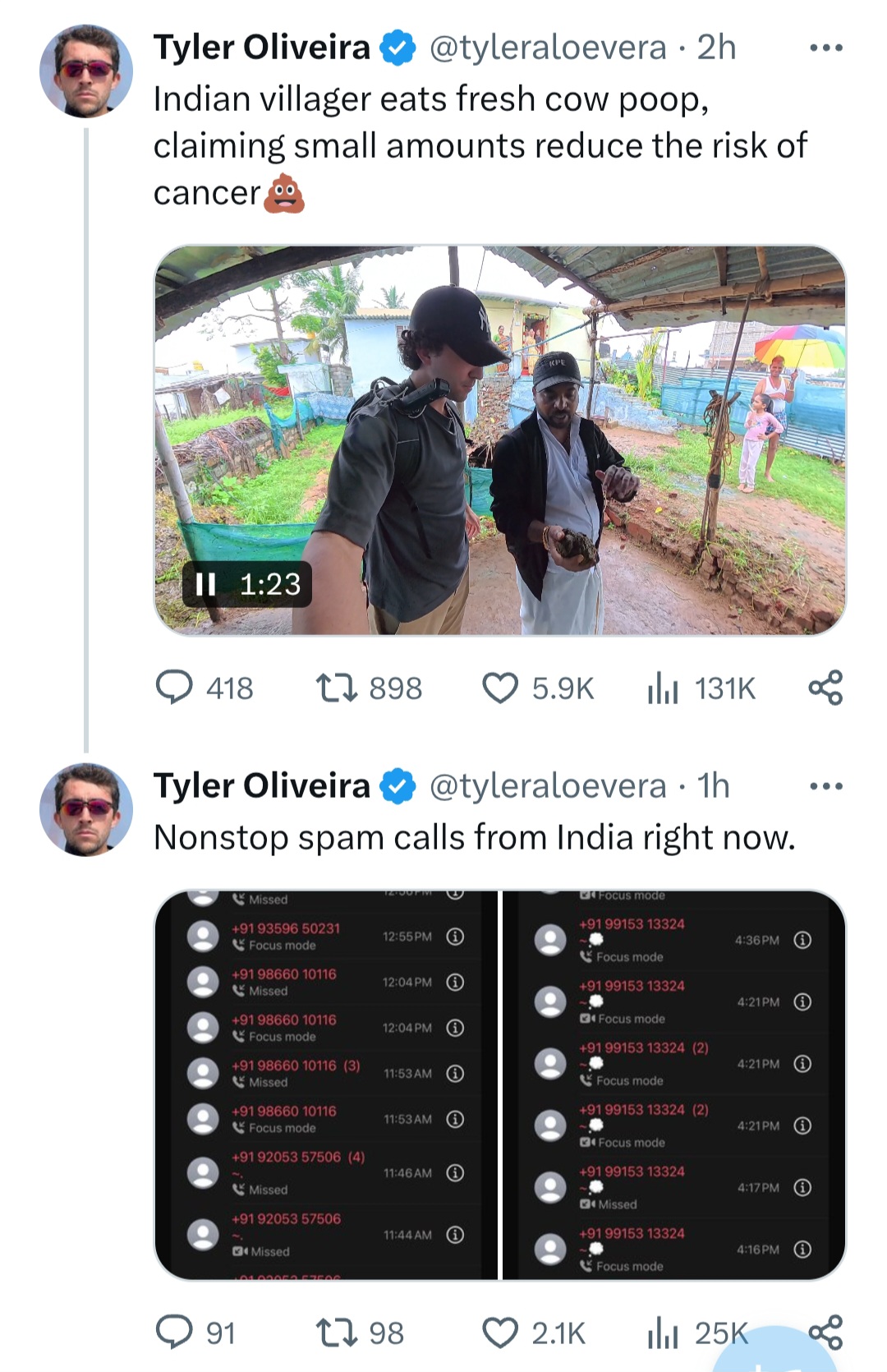The width and height of the screenshot is (887, 1372).
Task: Repost the first tweet with 898 reposts
Action: (x=337, y=688)
